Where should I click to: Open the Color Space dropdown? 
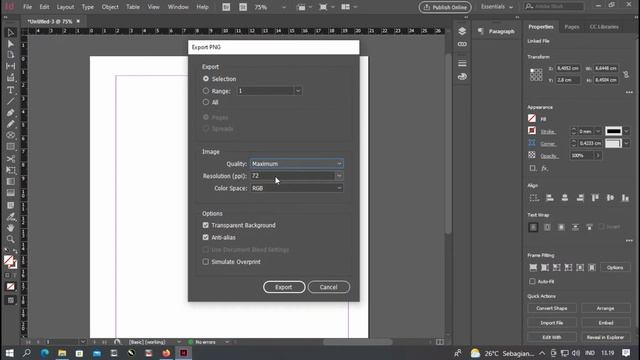pos(297,188)
